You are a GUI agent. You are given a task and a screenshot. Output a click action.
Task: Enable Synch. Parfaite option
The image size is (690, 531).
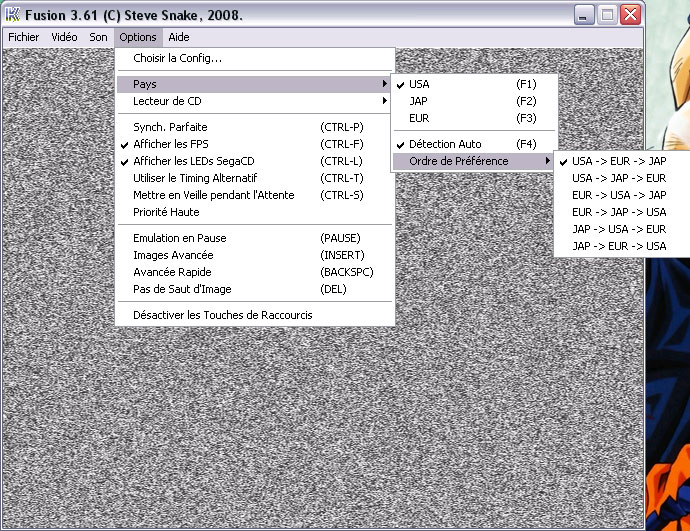[x=255, y=127]
